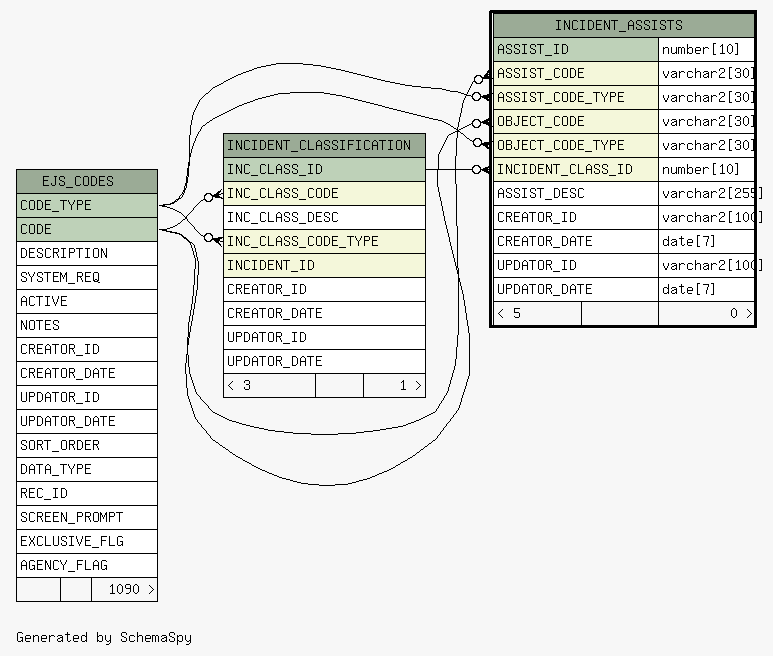The height and width of the screenshot is (656, 773).
Task: Select ASSIST_ID primary key column
Action: tap(576, 49)
